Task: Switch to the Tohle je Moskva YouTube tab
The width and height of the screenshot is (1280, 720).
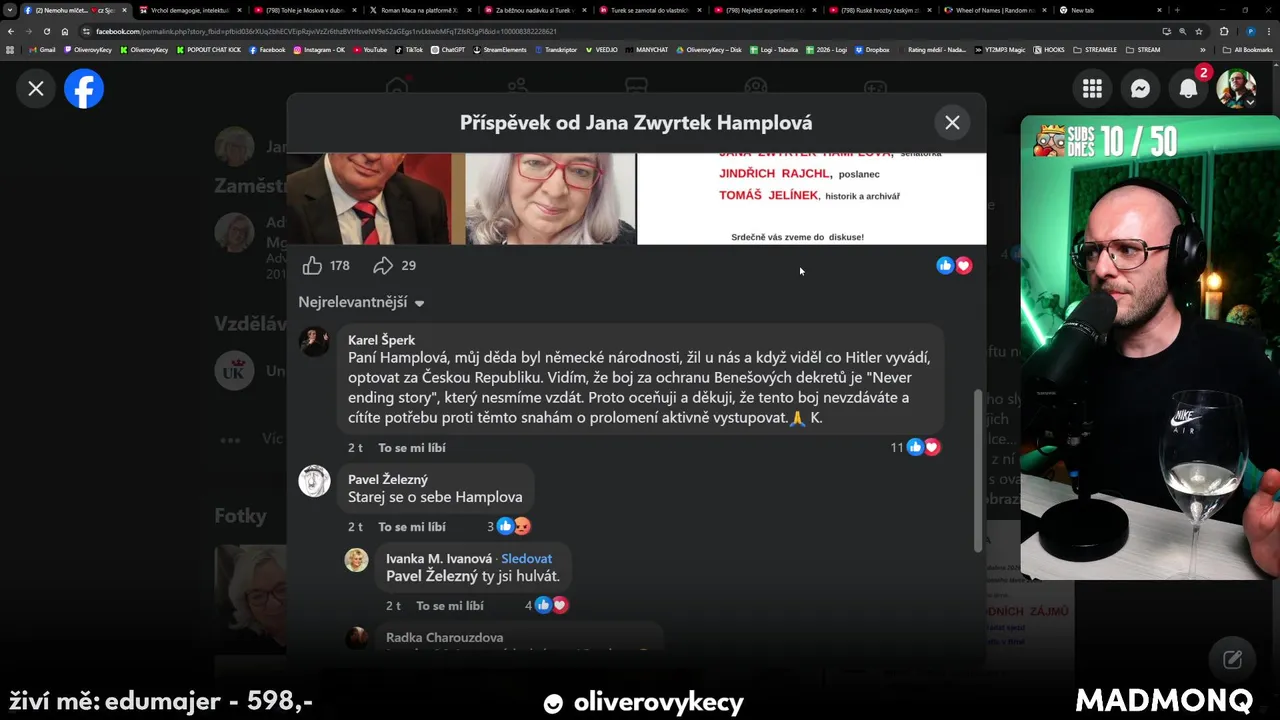Action: 305,10
